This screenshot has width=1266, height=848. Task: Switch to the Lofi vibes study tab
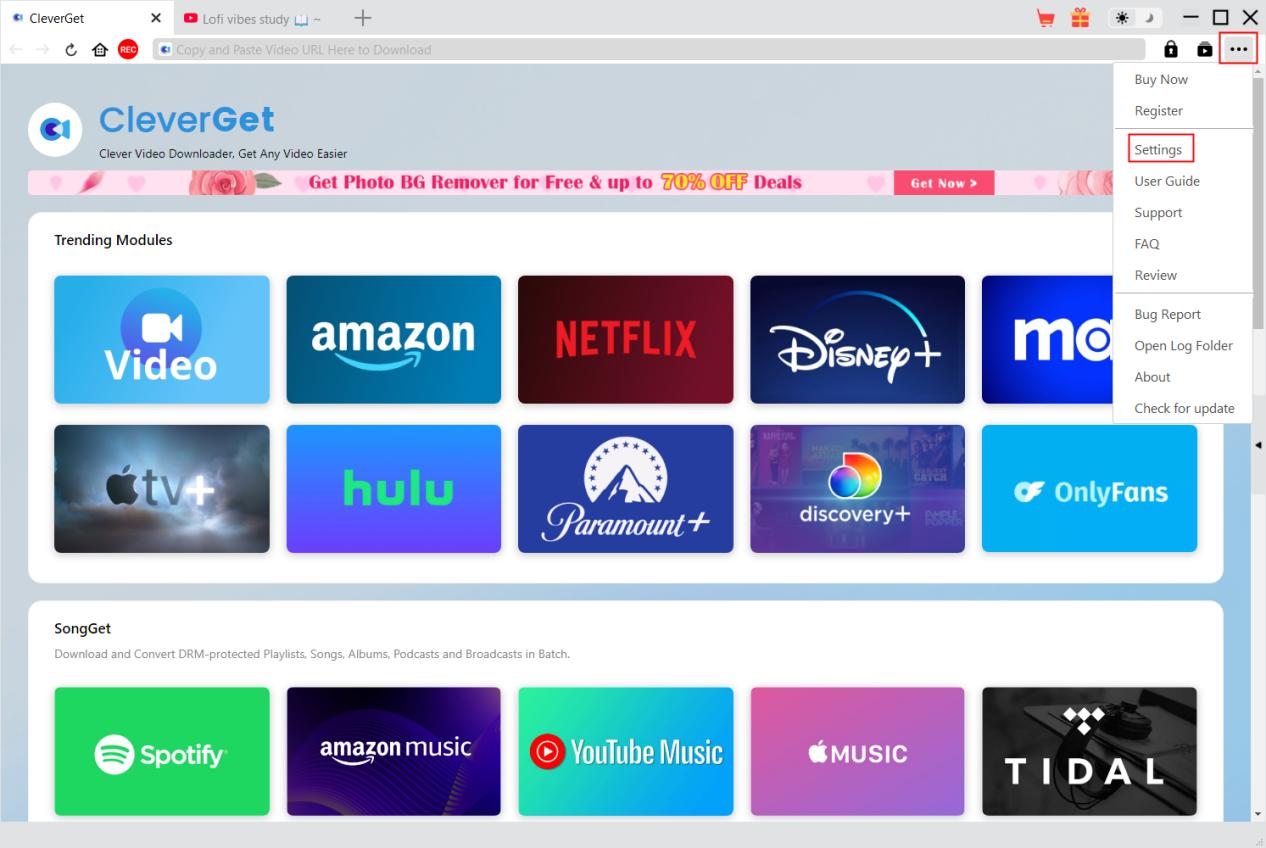pyautogui.click(x=253, y=18)
